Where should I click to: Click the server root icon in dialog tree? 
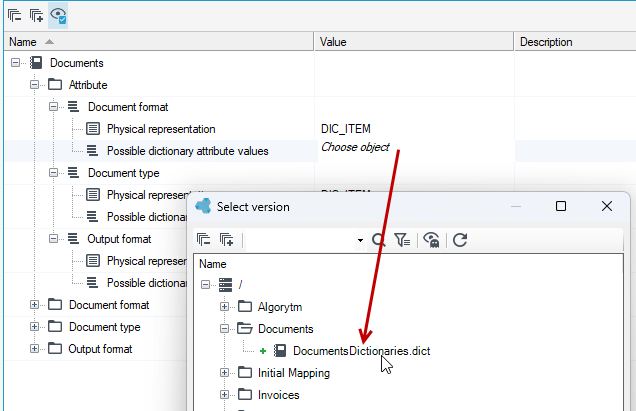coord(226,285)
